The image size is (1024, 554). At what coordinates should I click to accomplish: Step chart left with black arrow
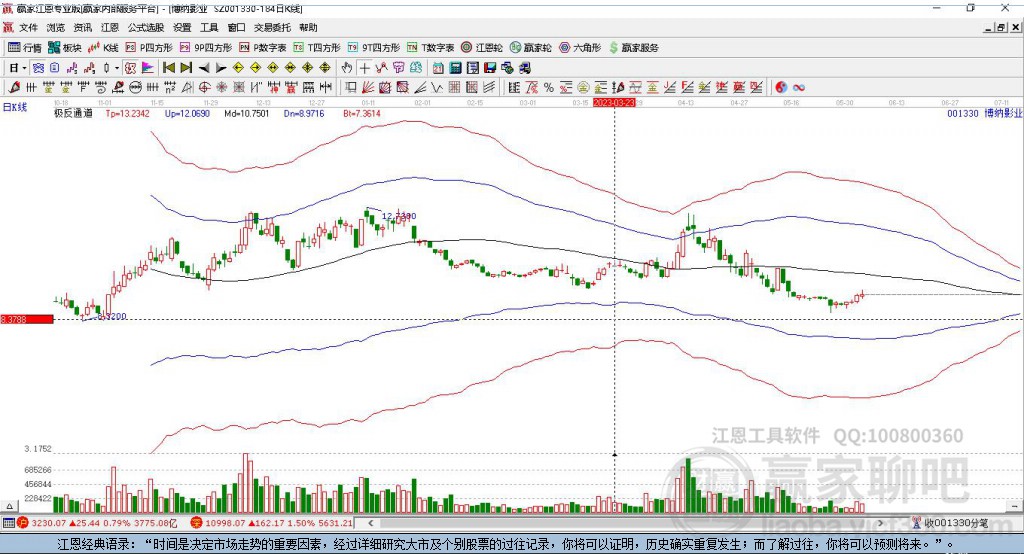[204, 68]
